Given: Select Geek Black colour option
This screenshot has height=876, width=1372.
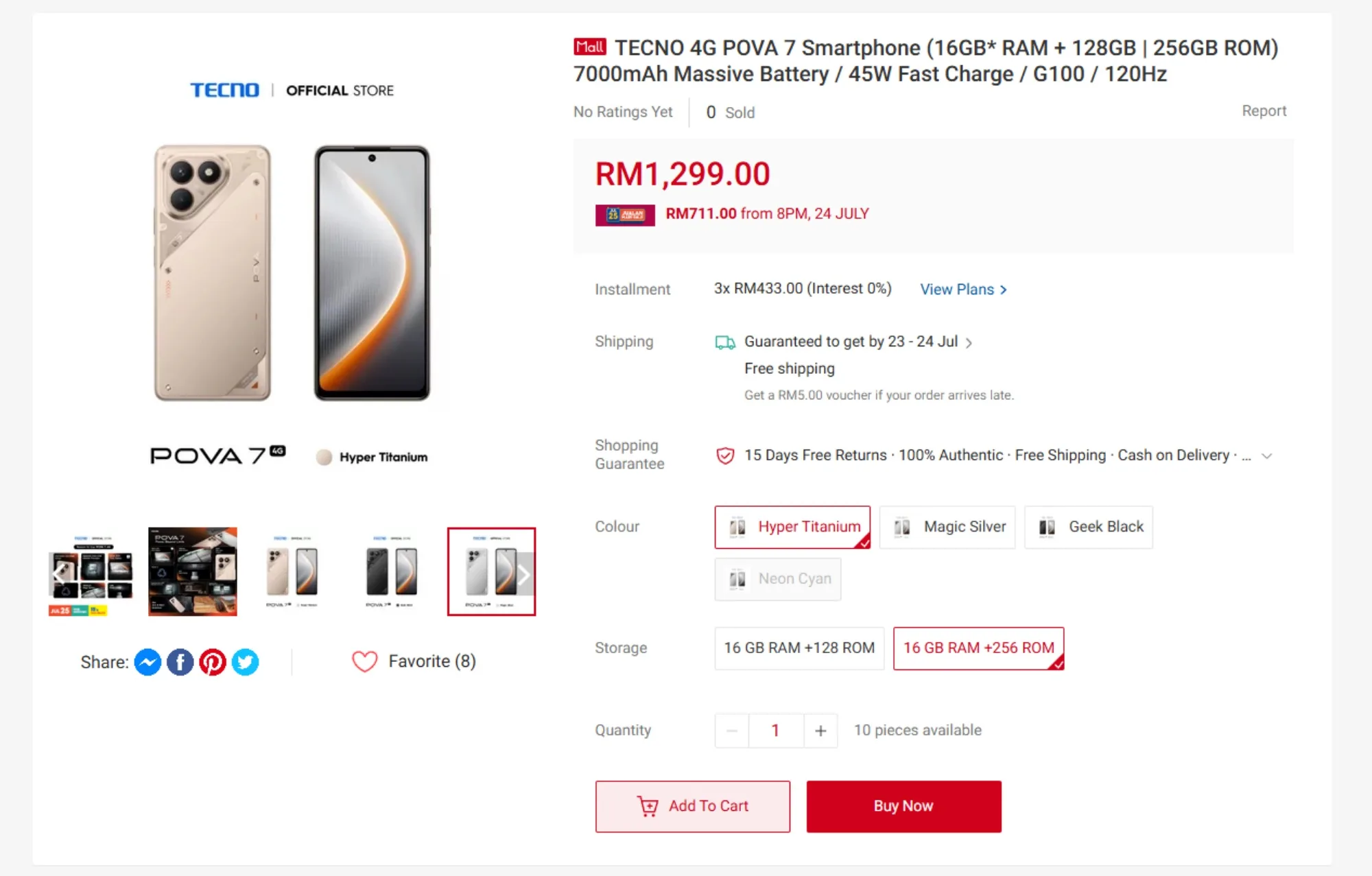Looking at the screenshot, I should tap(1089, 527).
